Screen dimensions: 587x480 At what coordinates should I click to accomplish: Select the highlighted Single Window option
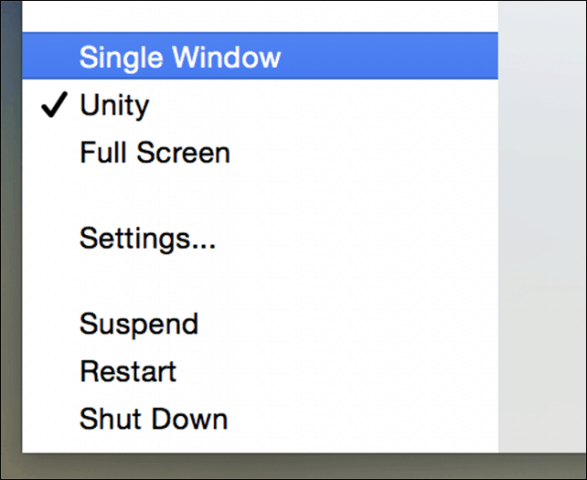pos(260,56)
